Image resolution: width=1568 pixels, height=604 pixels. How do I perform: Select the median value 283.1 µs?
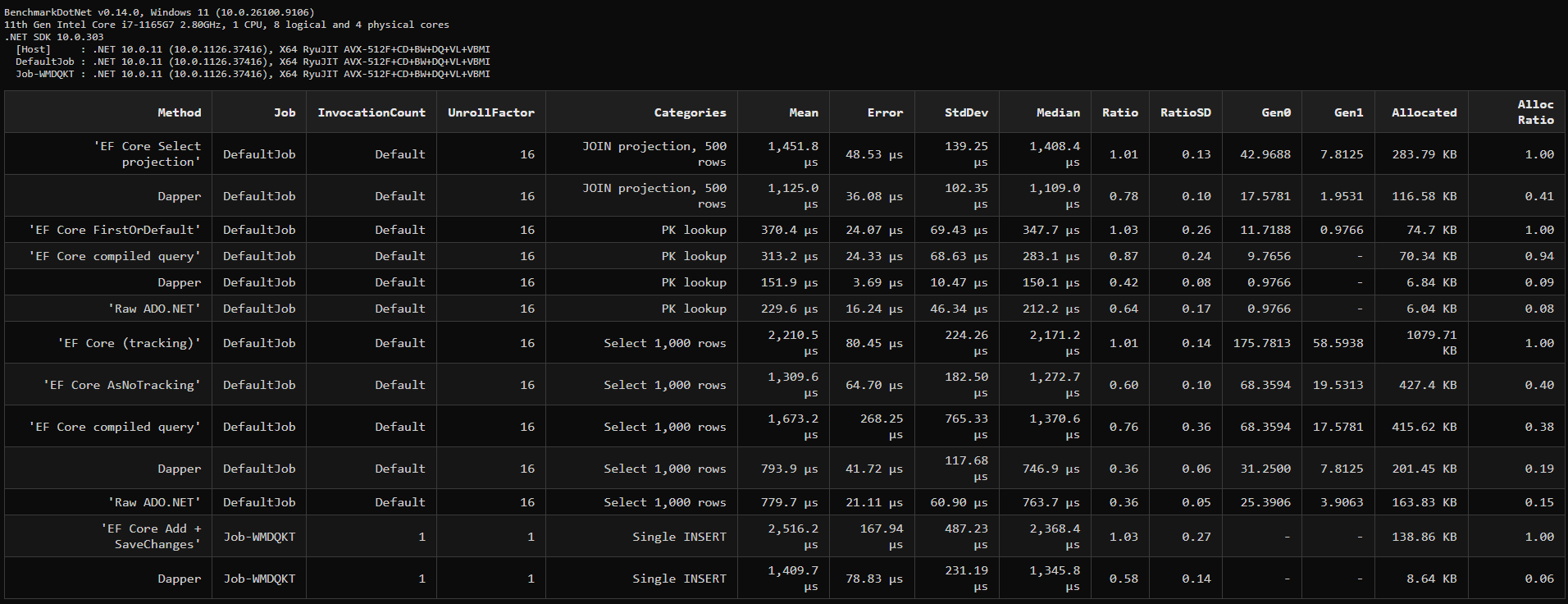[1051, 256]
